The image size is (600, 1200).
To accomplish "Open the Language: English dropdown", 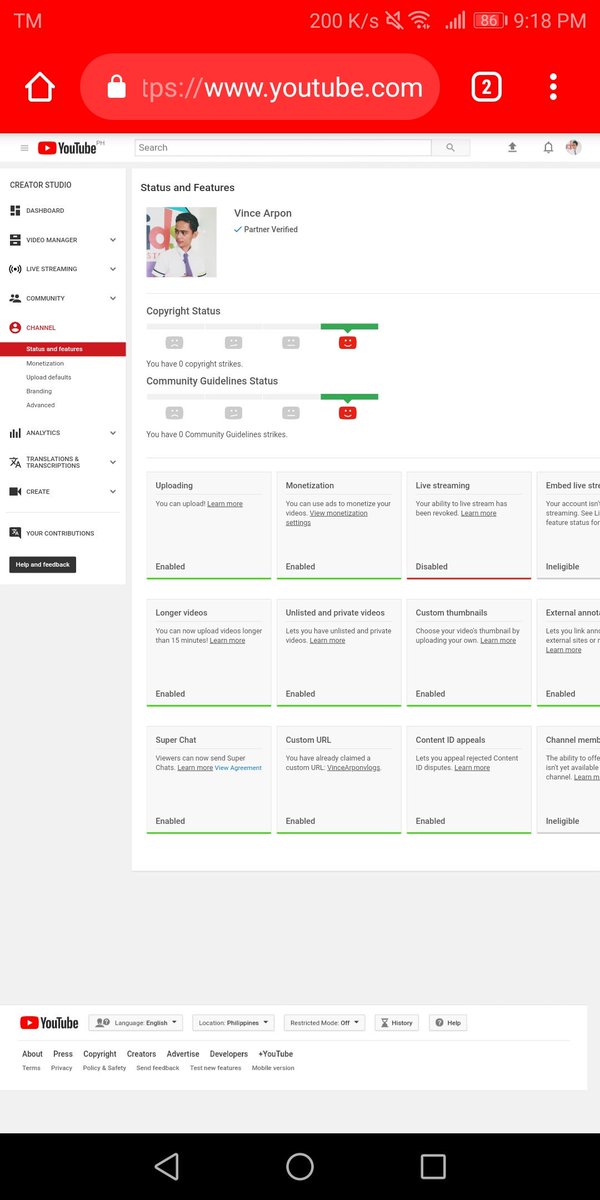I will click(135, 1023).
